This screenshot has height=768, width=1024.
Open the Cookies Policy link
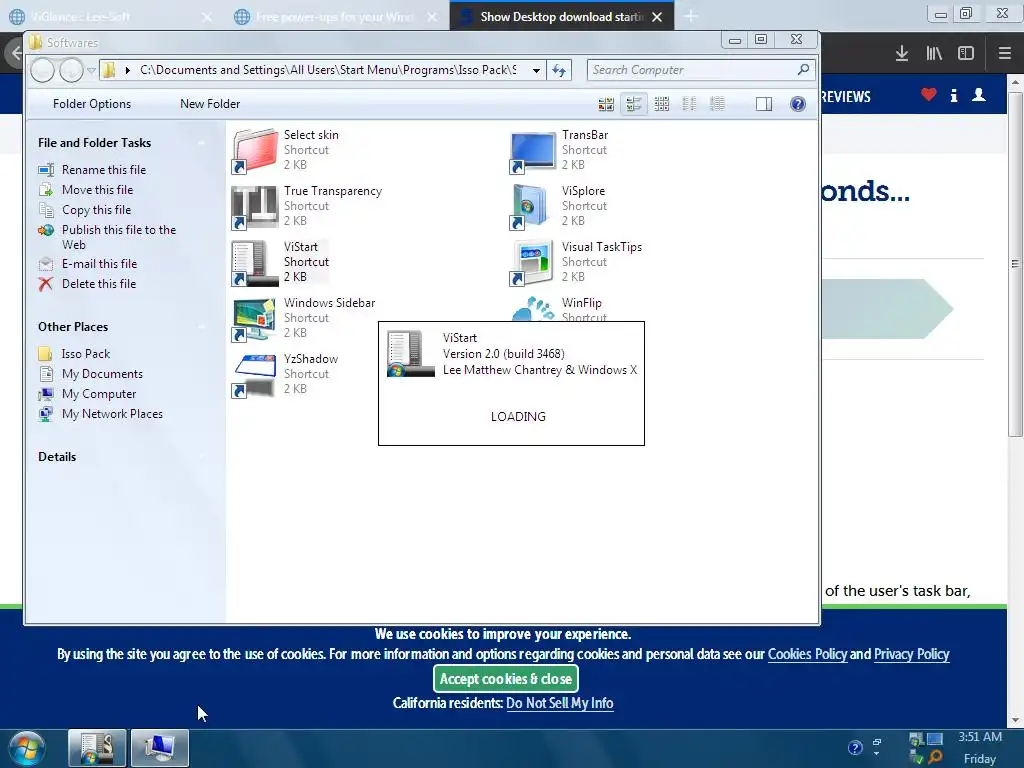click(x=807, y=654)
